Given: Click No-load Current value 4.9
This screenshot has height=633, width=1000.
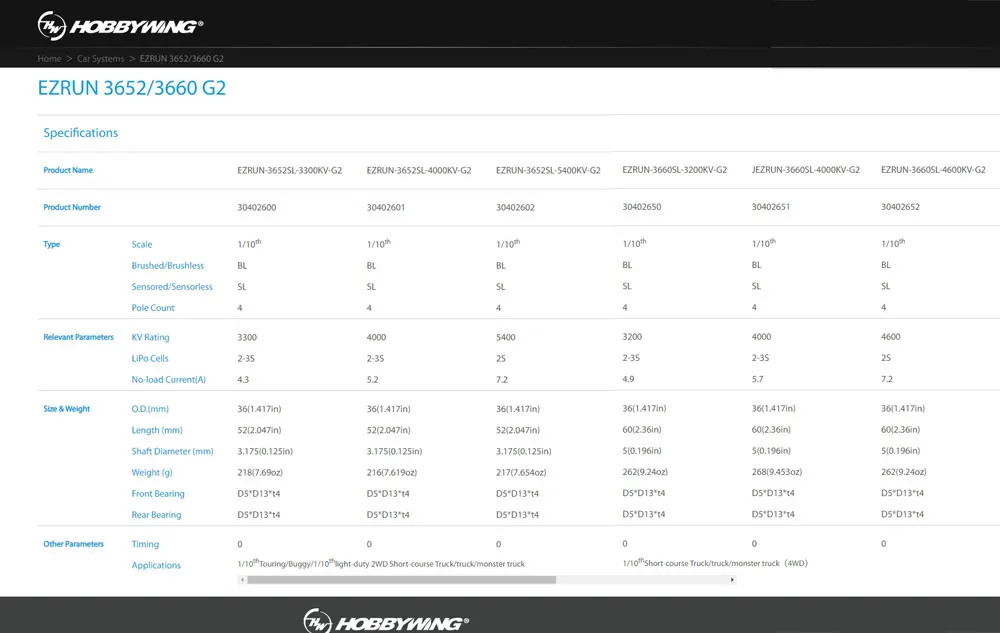Looking at the screenshot, I should click(628, 379).
